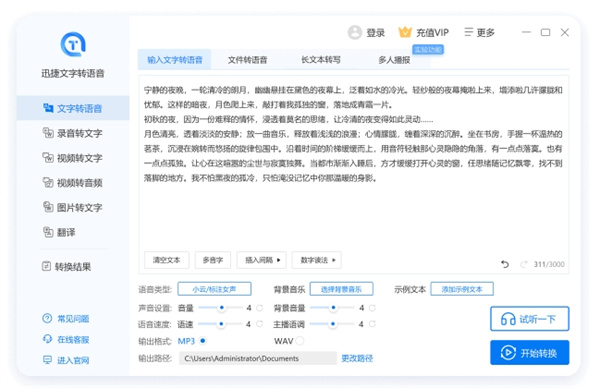Click the user avatar icon

355,33
